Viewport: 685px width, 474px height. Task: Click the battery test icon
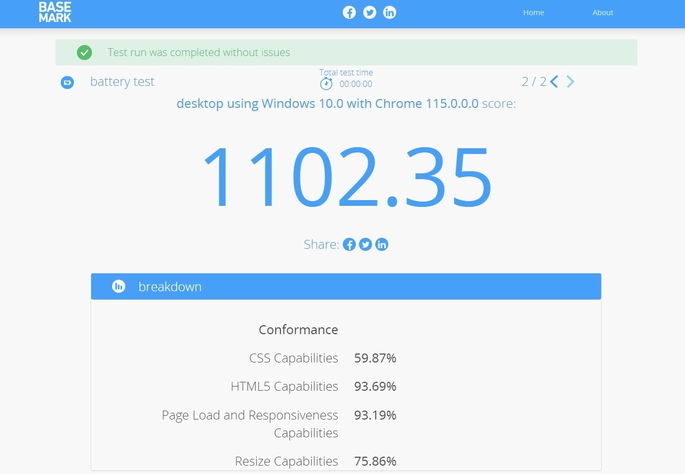coord(67,82)
